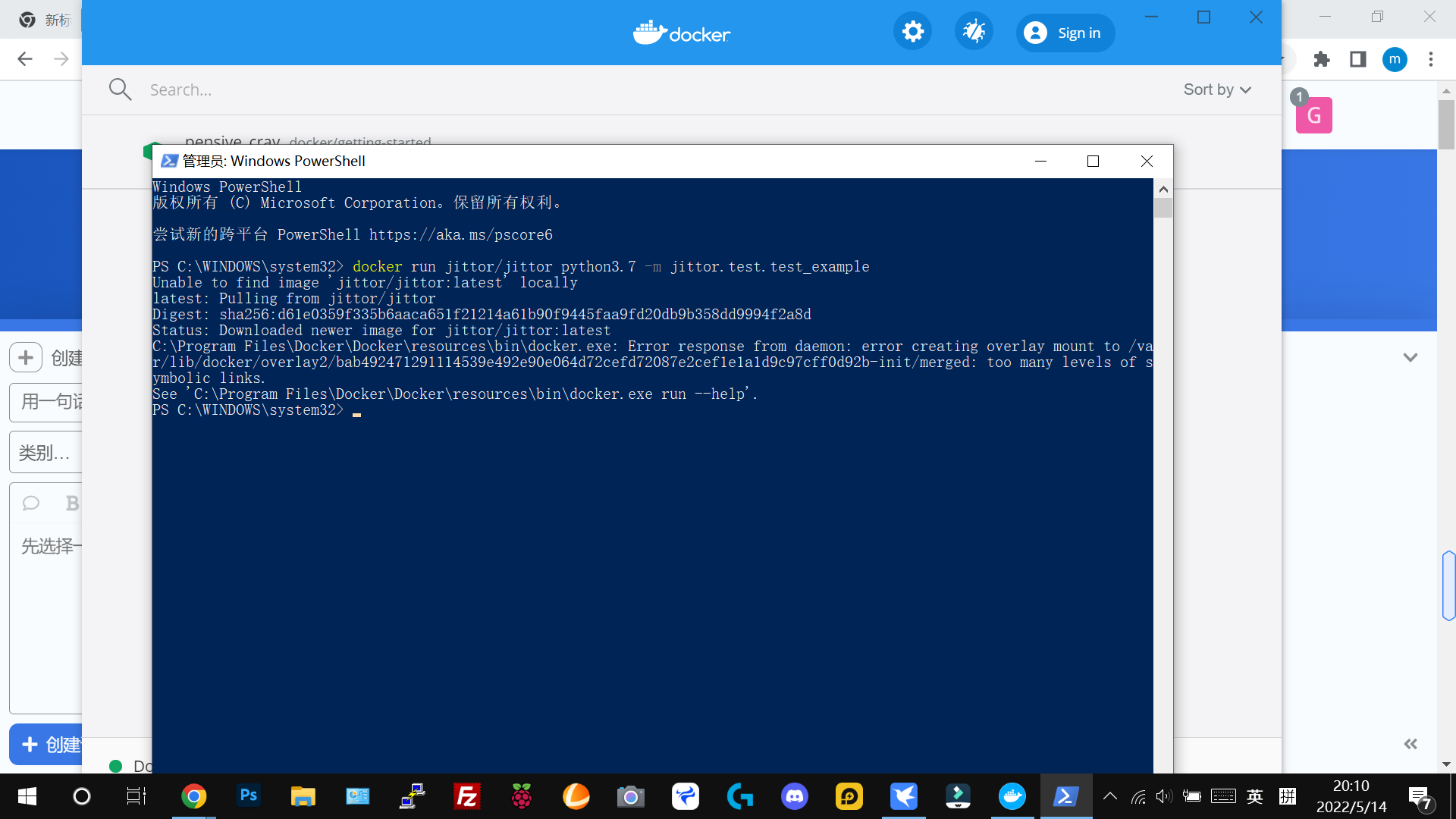Open Photoshop from the taskbar

249,796
